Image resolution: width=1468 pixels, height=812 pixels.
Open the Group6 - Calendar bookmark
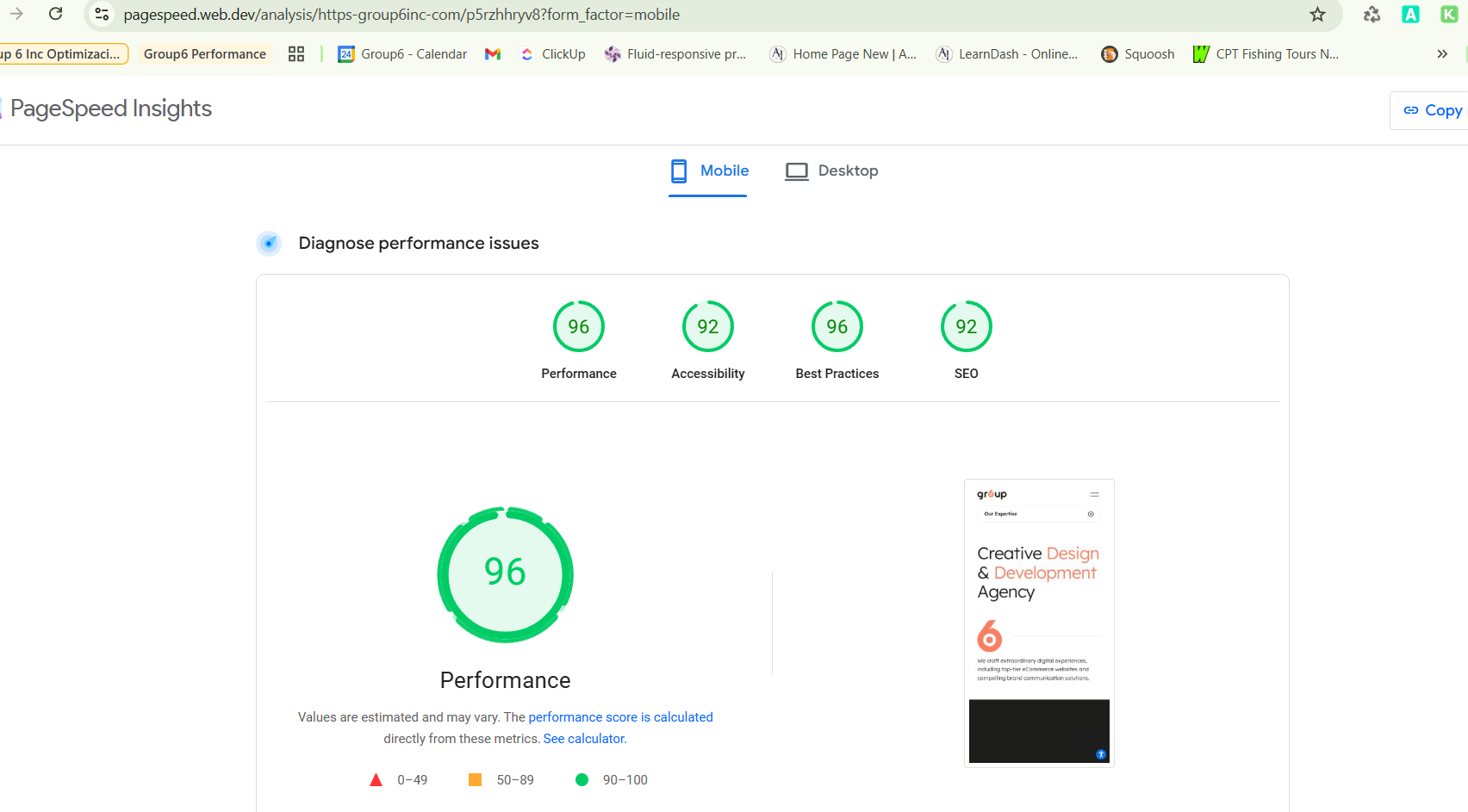[402, 53]
